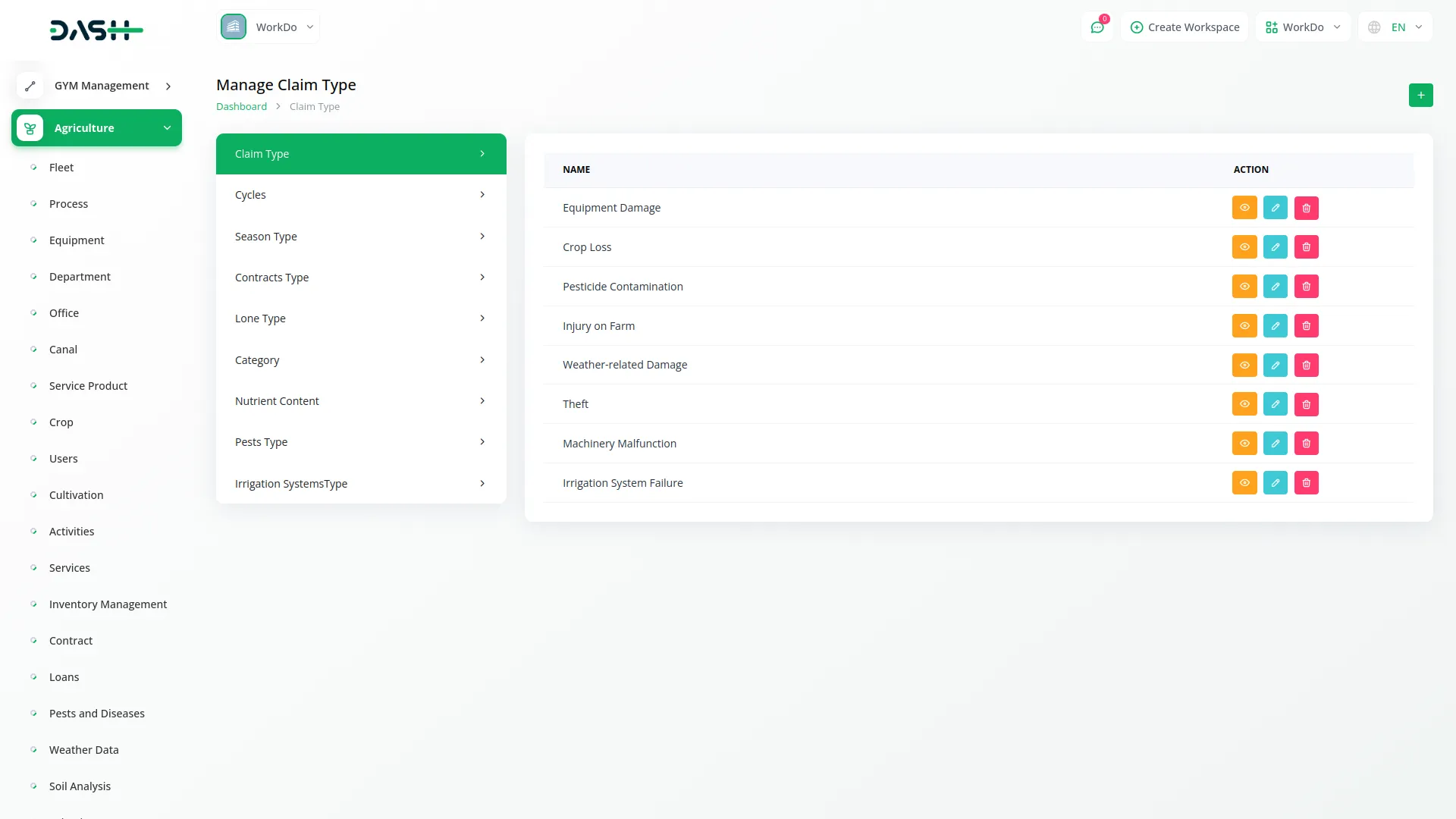
Task: Show Weather-related Damage with the eye button
Action: coord(1244,366)
